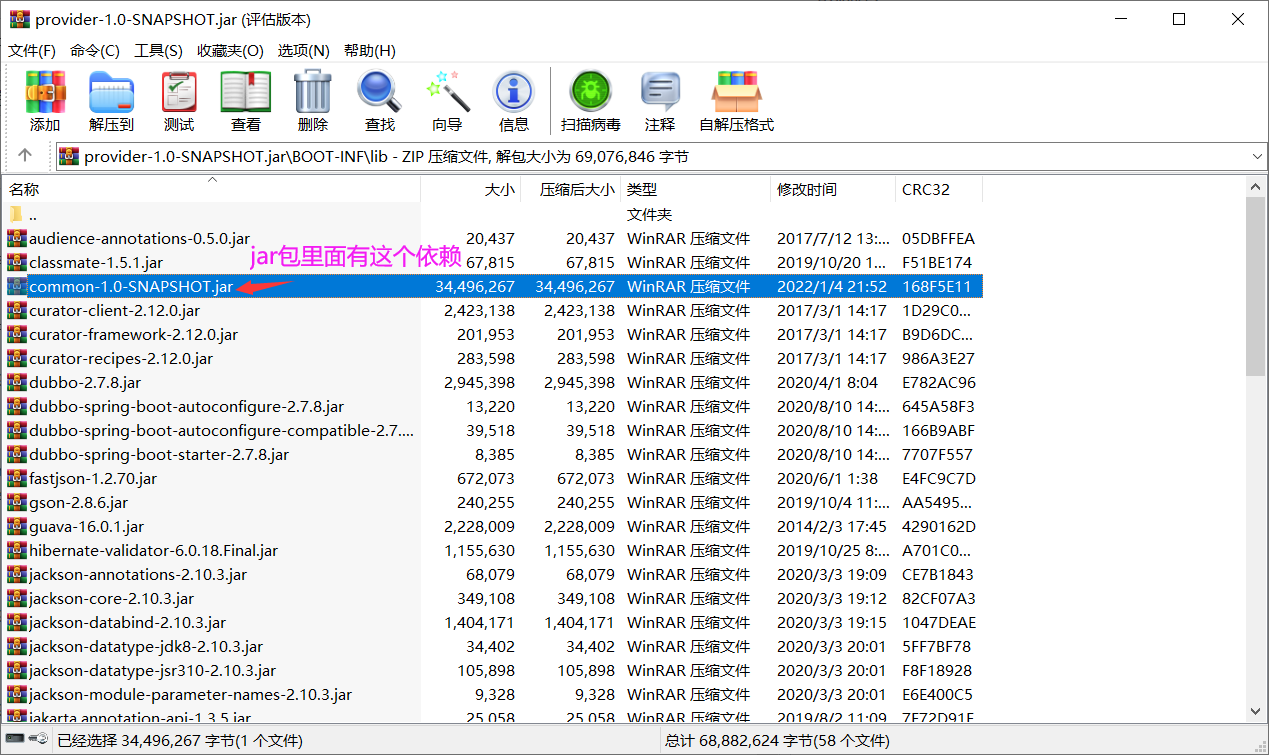Open the 选项(N) menu
This screenshot has width=1269, height=755.
tap(303, 51)
